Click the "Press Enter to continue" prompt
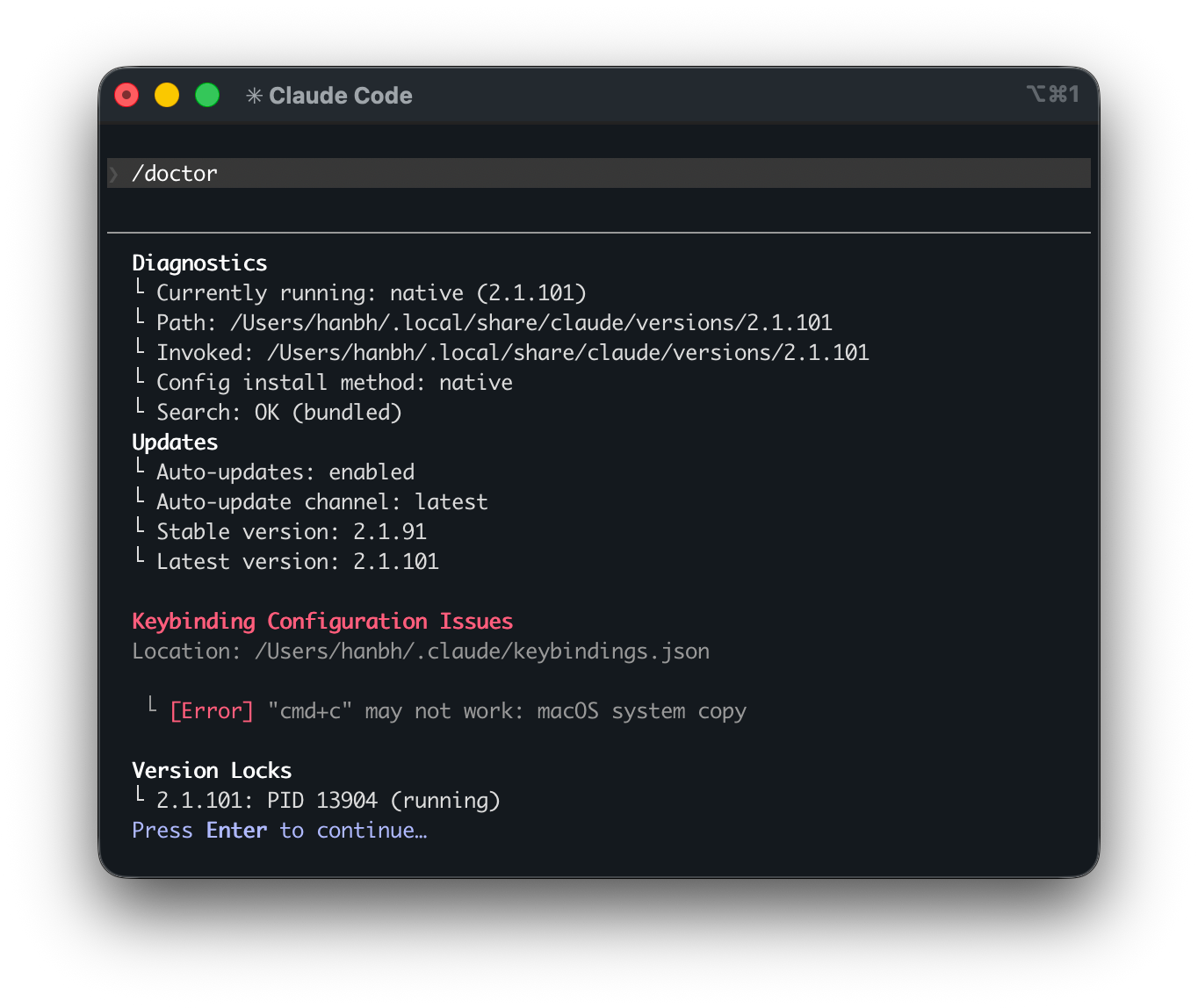Image resolution: width=1198 pixels, height=1008 pixels. [279, 831]
